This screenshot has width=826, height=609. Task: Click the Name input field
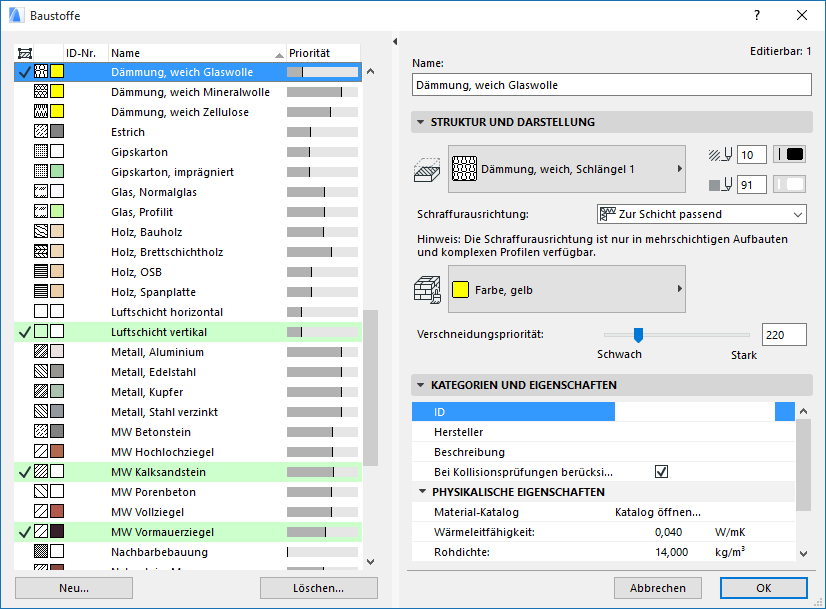(612, 85)
